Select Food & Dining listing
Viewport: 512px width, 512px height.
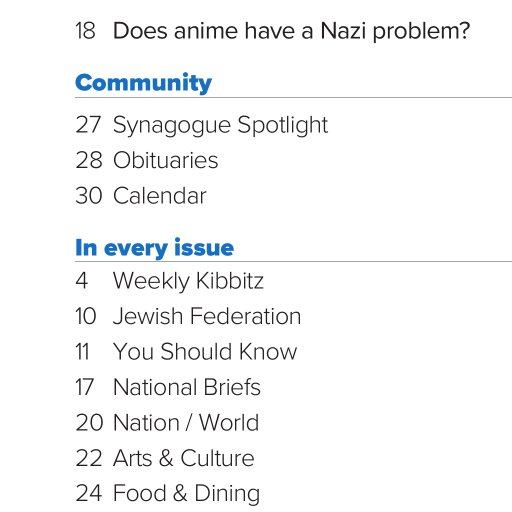click(186, 494)
